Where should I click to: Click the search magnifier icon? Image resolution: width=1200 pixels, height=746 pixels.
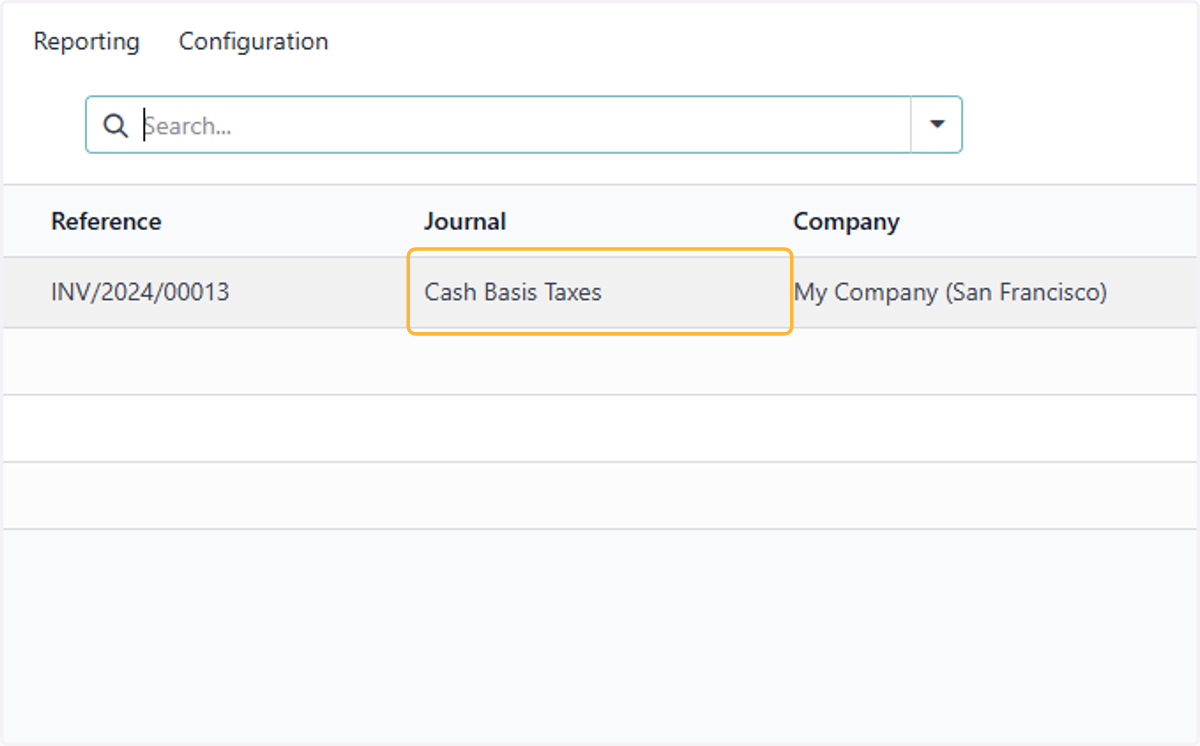116,126
